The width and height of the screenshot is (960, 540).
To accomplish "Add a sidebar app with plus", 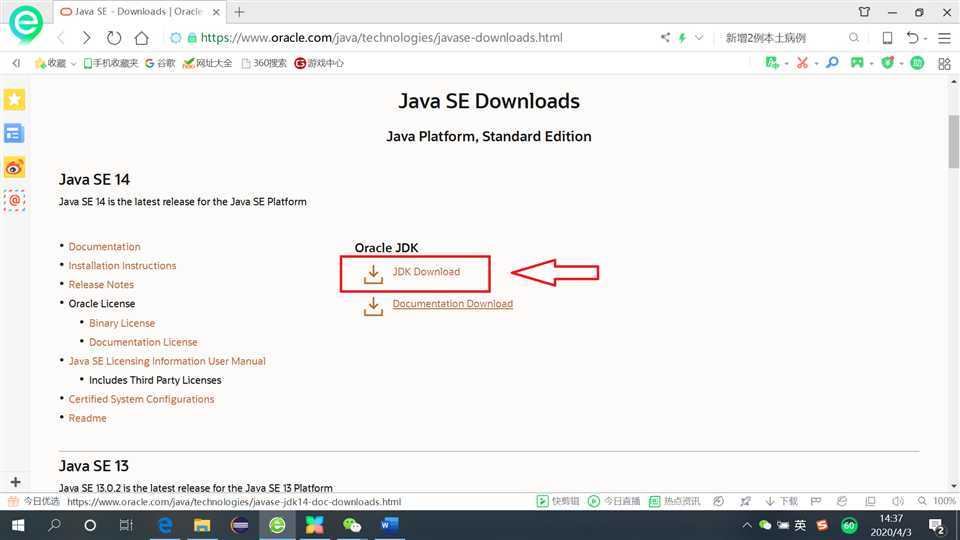I will [15, 482].
